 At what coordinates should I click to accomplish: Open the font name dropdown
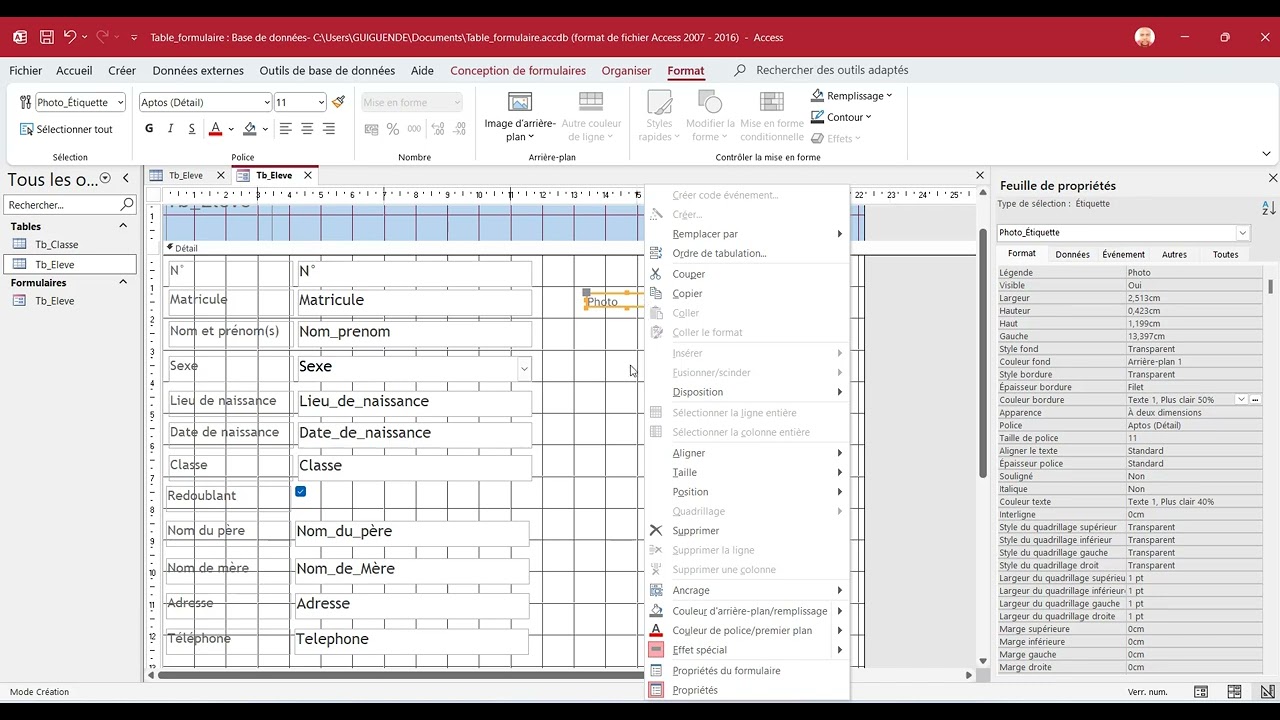coord(267,102)
